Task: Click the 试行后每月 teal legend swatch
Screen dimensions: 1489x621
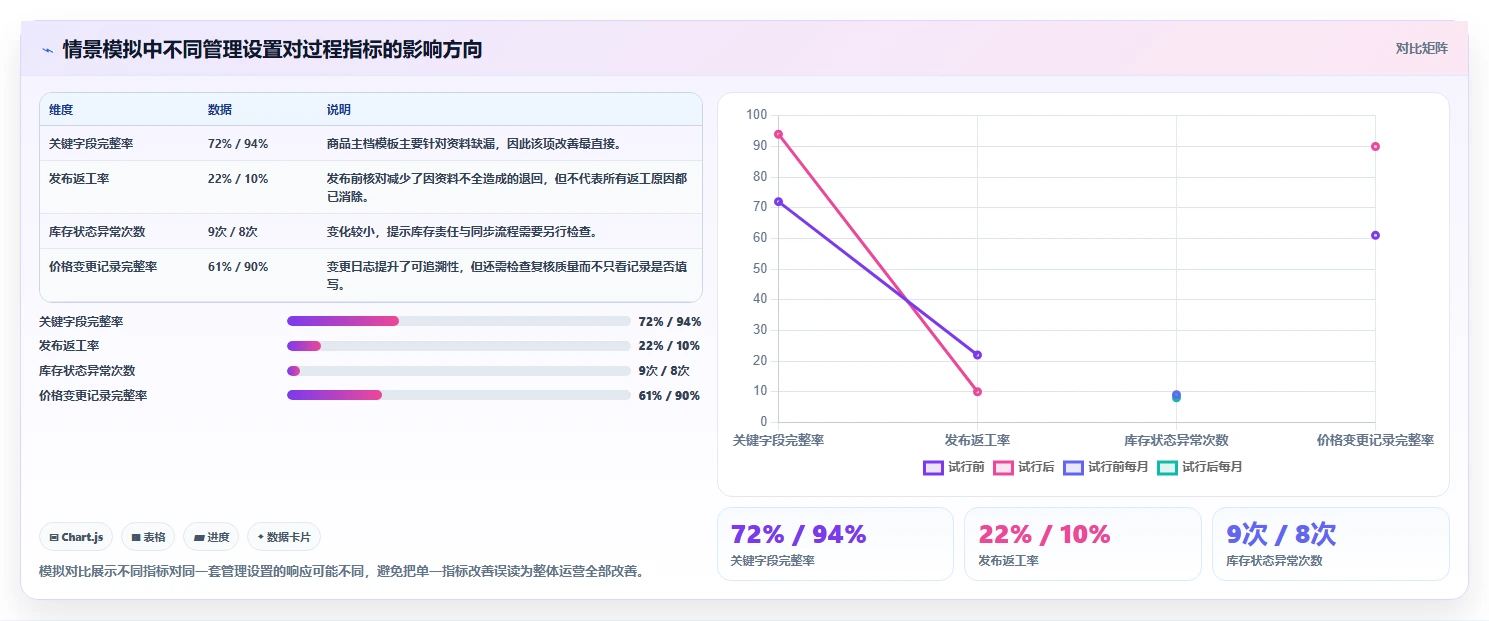Action: (1167, 467)
